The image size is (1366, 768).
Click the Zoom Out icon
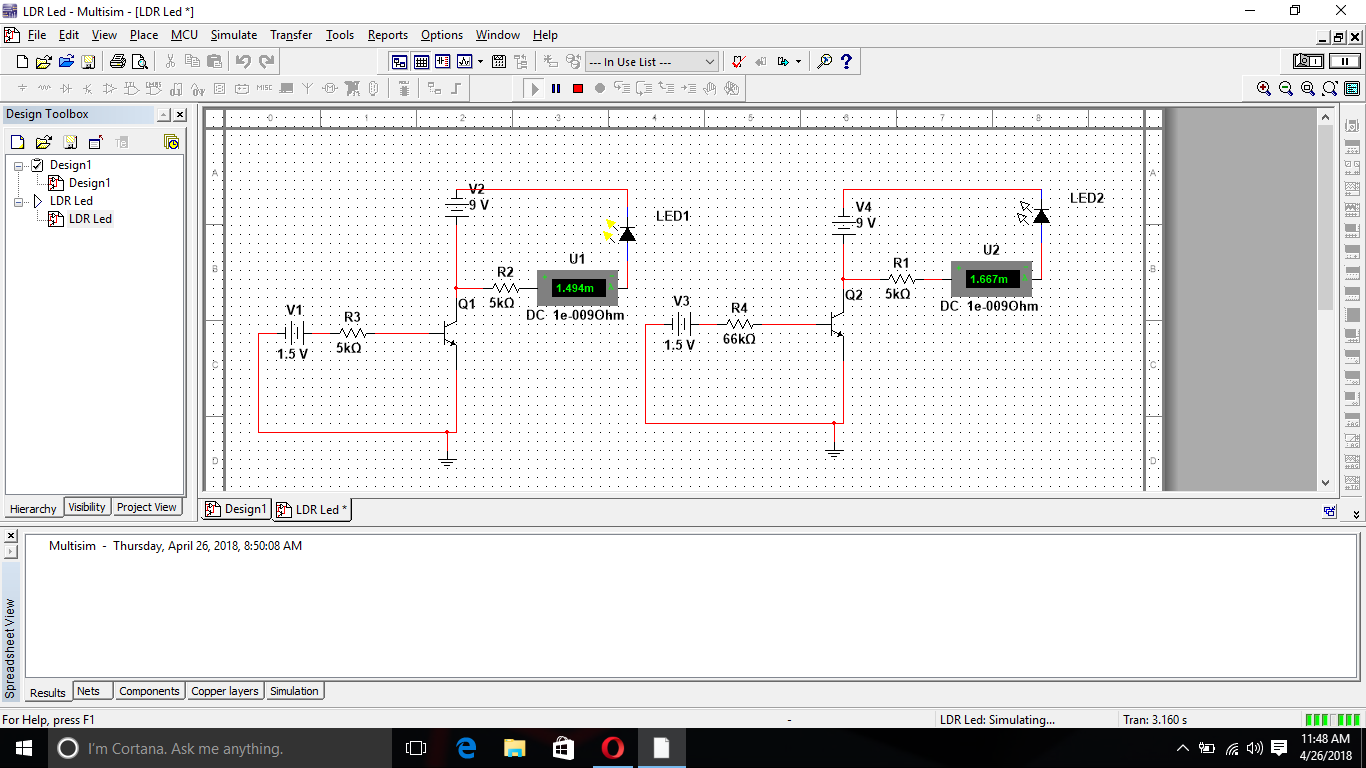point(1286,88)
